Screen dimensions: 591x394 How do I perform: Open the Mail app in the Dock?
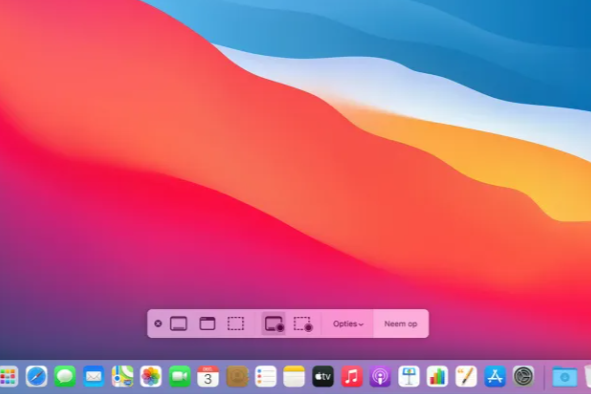pos(93,376)
